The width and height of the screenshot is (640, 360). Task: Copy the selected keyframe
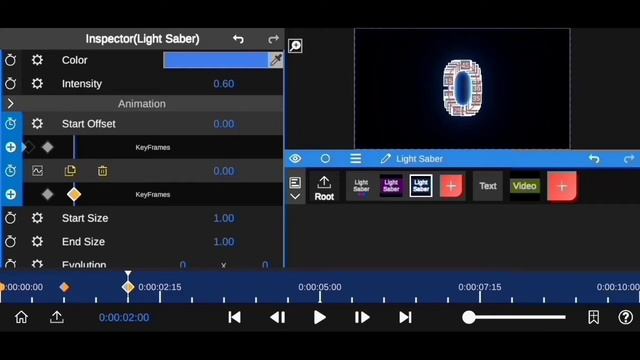pos(70,171)
